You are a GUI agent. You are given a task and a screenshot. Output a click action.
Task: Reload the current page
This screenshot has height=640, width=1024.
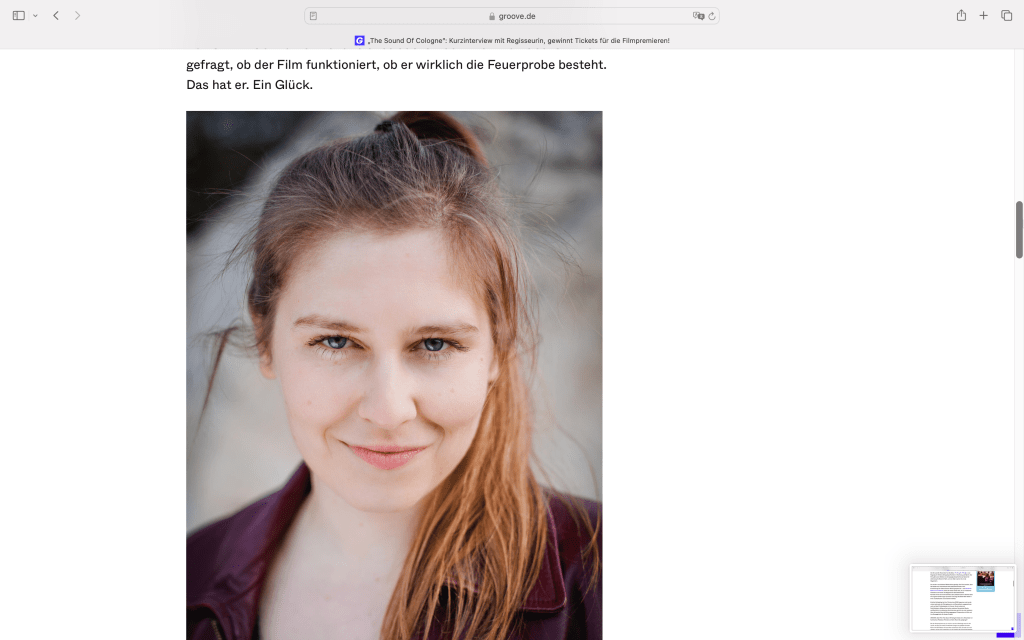click(x=711, y=16)
